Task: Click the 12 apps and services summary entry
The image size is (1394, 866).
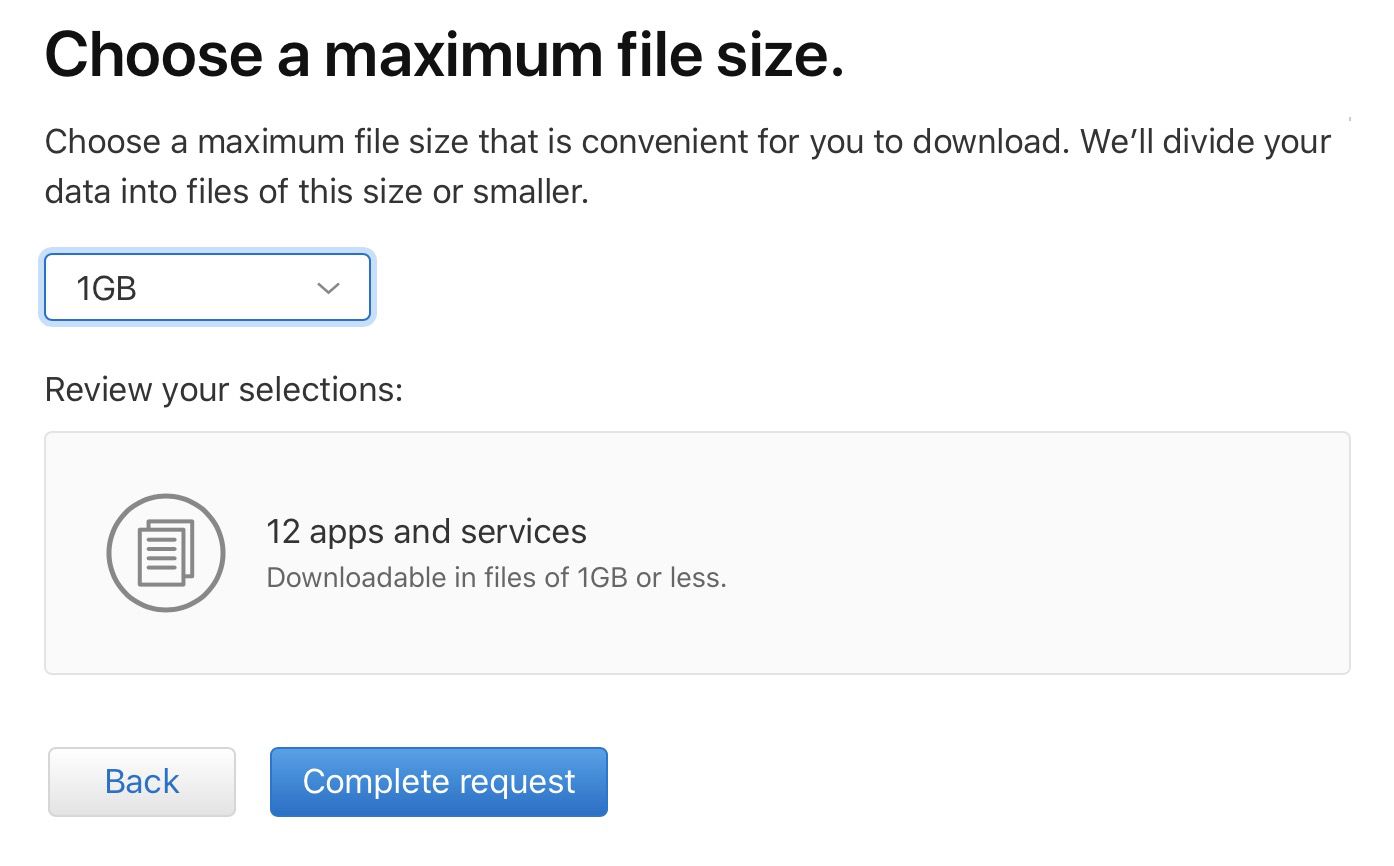Action: (426, 531)
